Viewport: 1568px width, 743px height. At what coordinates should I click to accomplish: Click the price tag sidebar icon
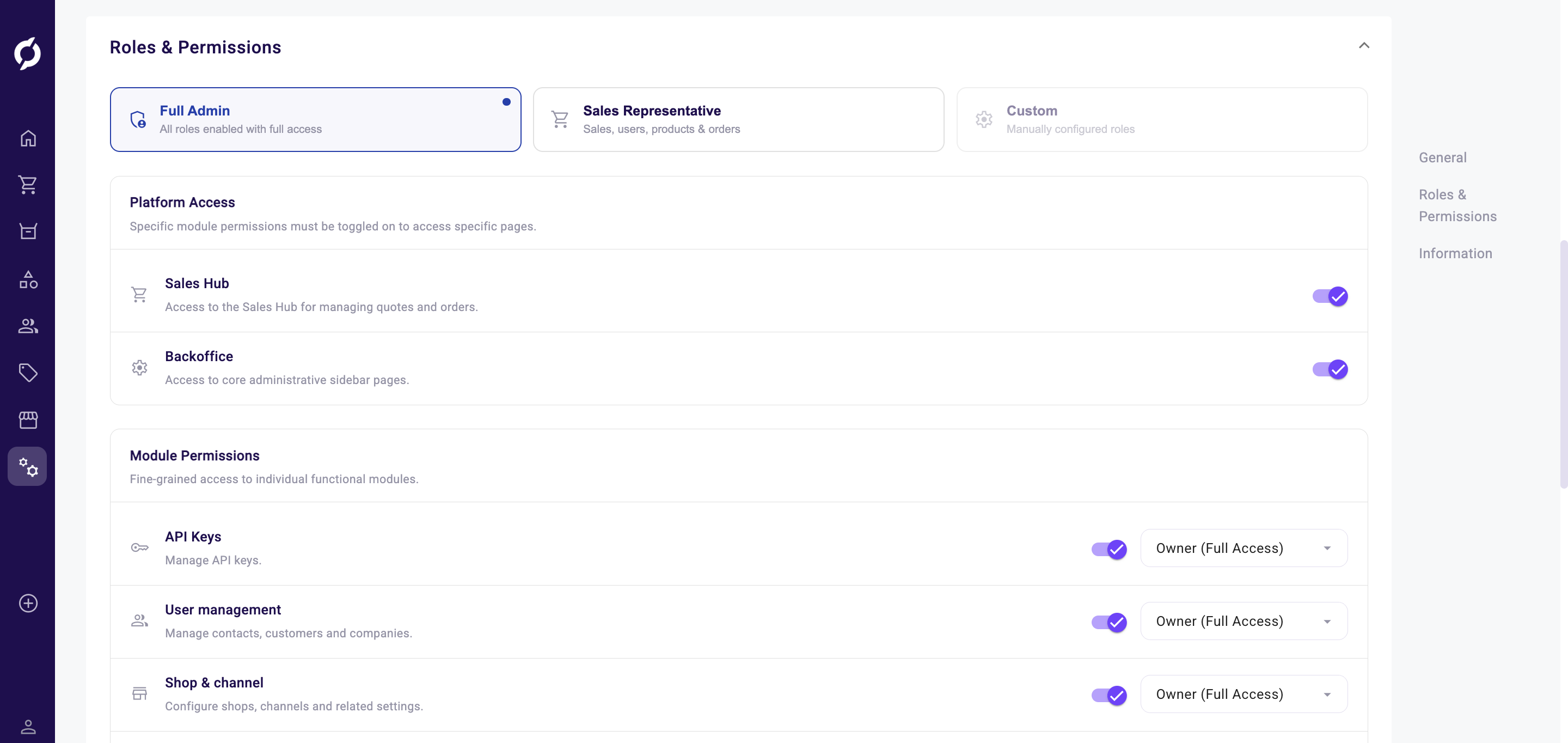pos(28,372)
